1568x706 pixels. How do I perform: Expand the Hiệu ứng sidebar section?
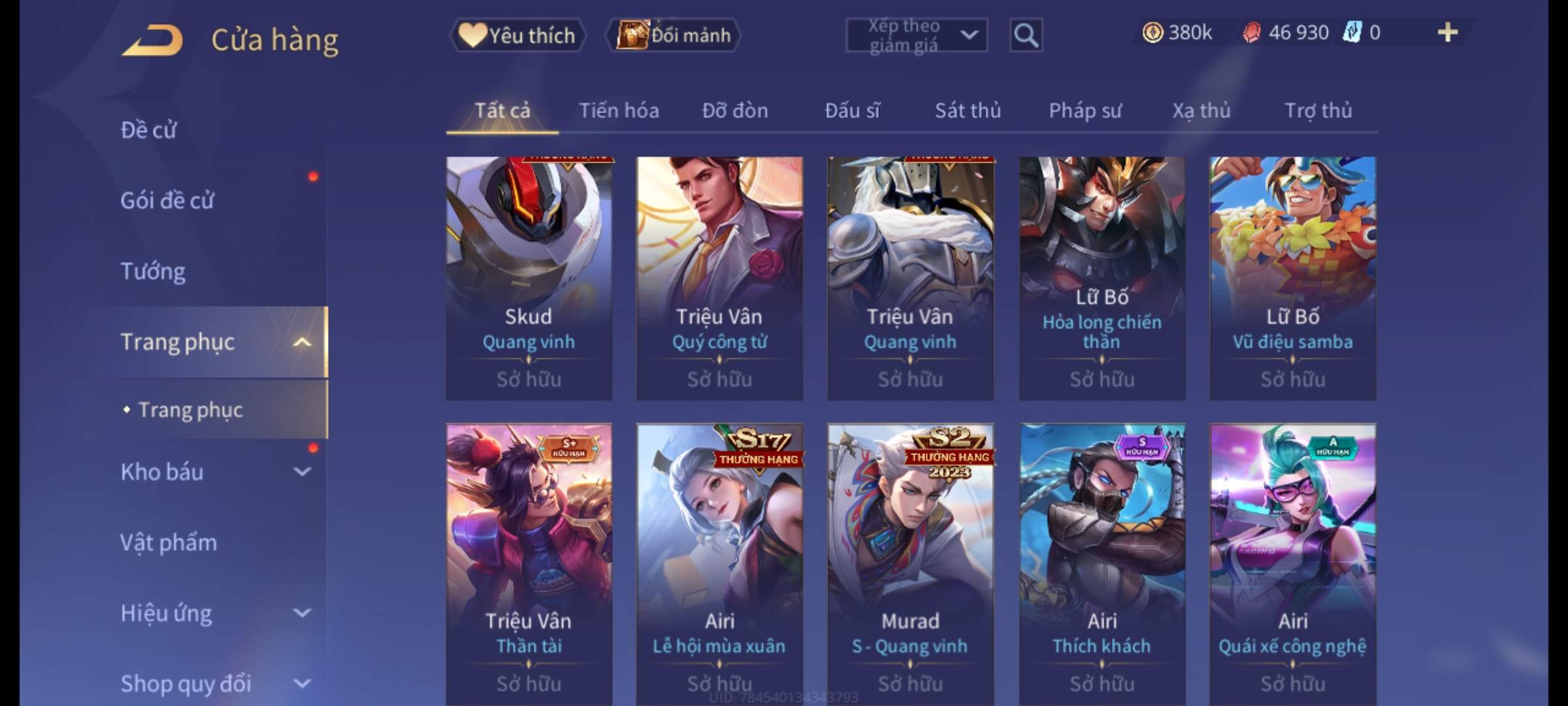coord(302,613)
